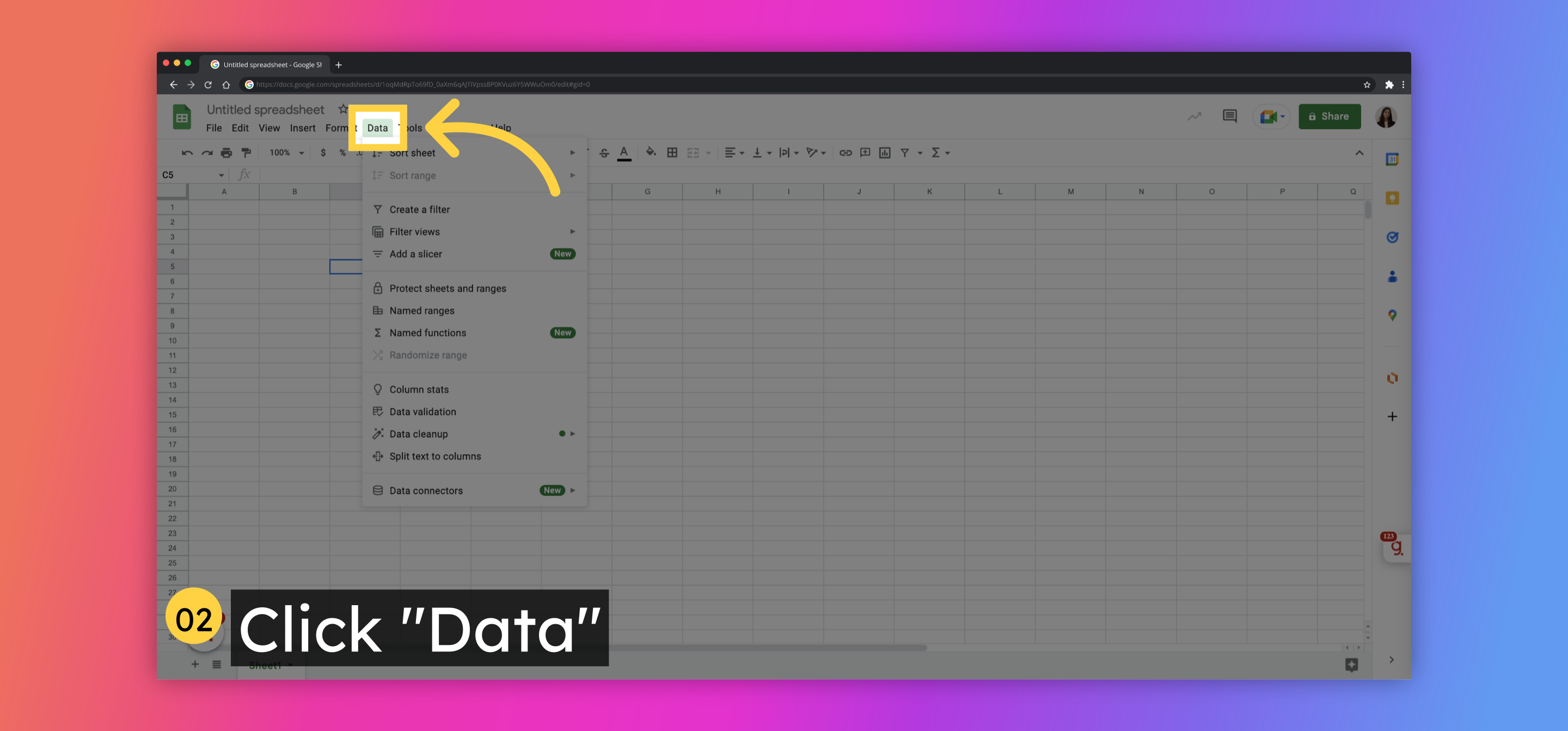Click the paint bucket fill icon
1568x731 pixels.
point(649,153)
